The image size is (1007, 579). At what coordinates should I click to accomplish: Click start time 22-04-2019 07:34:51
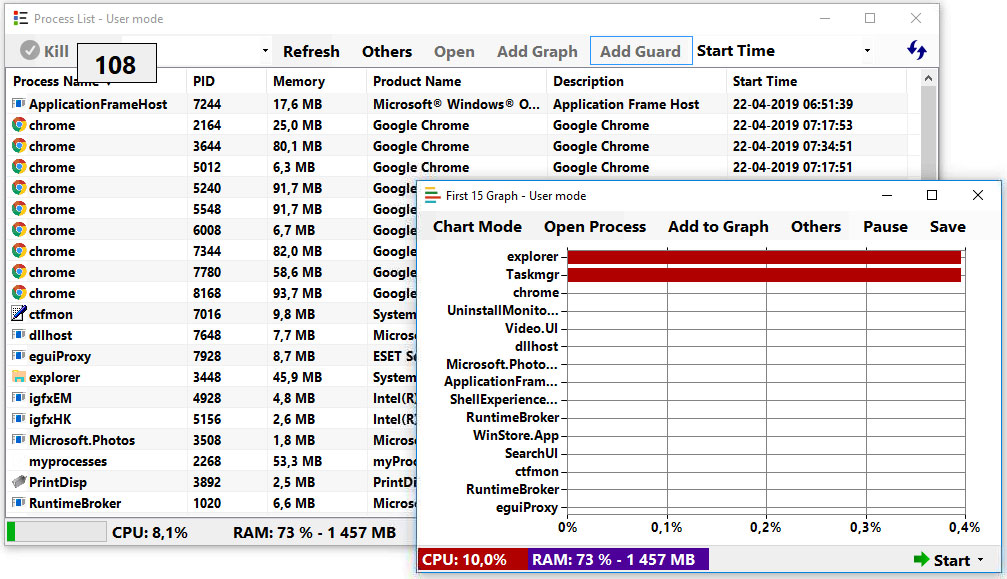pos(792,146)
